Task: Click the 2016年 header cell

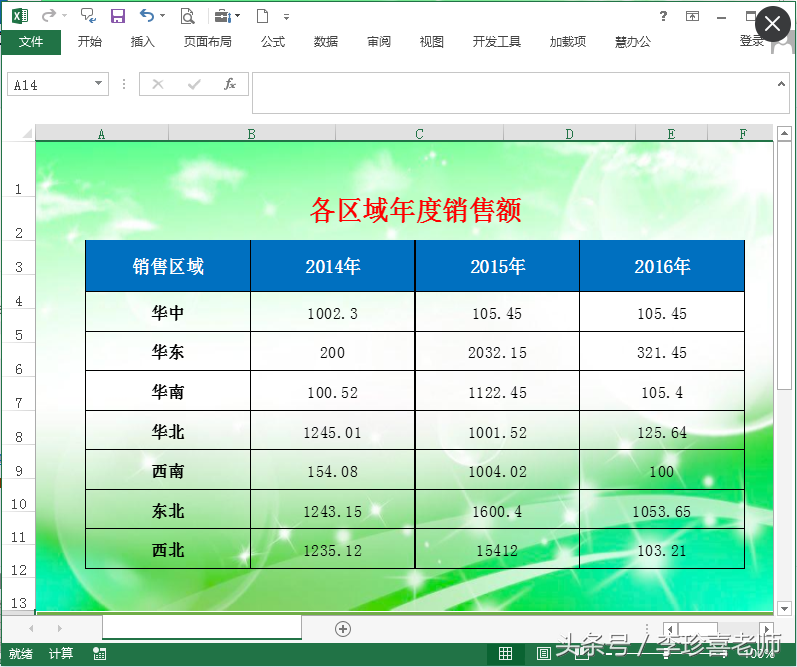Action: tap(662, 266)
